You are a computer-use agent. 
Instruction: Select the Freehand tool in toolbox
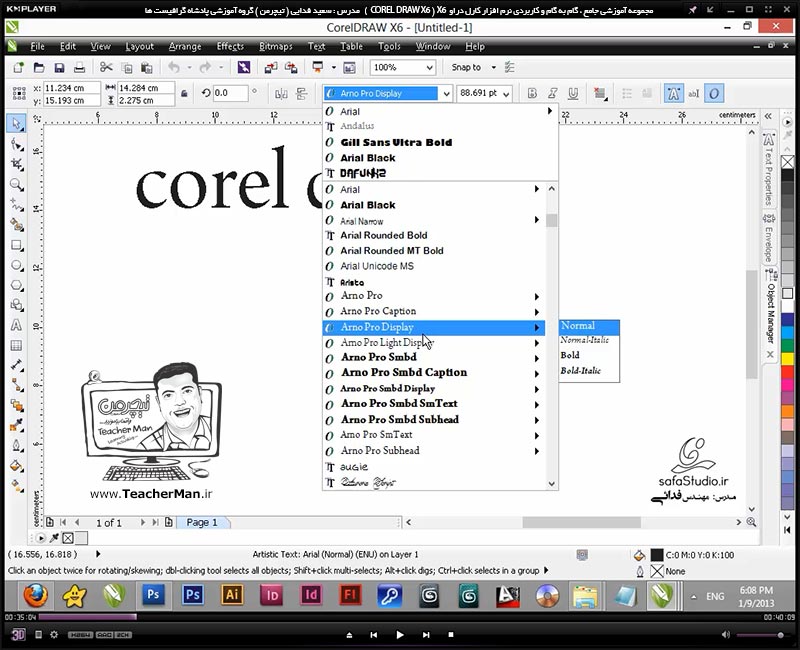pyautogui.click(x=16, y=205)
